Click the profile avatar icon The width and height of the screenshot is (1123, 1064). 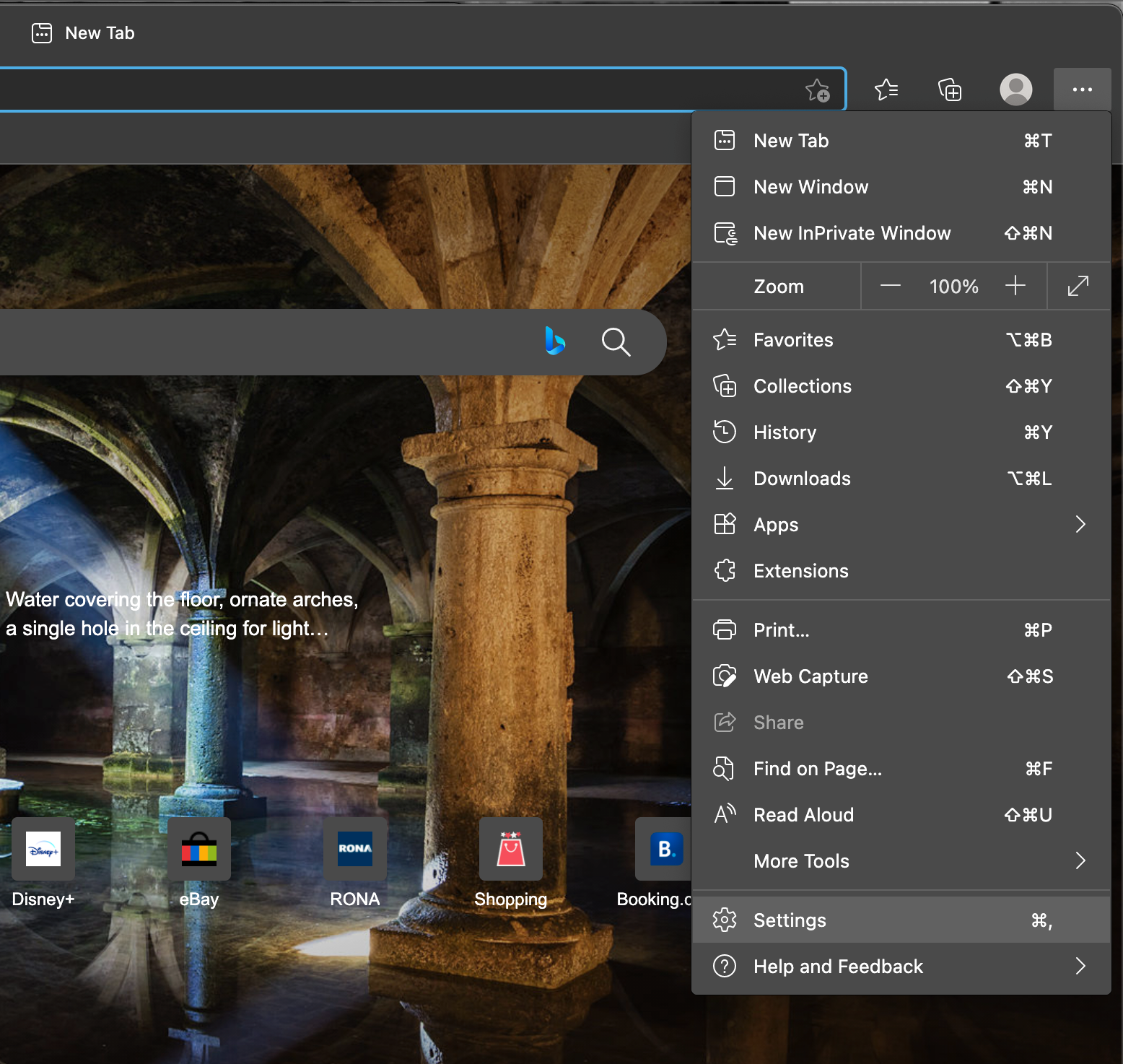tap(1015, 90)
